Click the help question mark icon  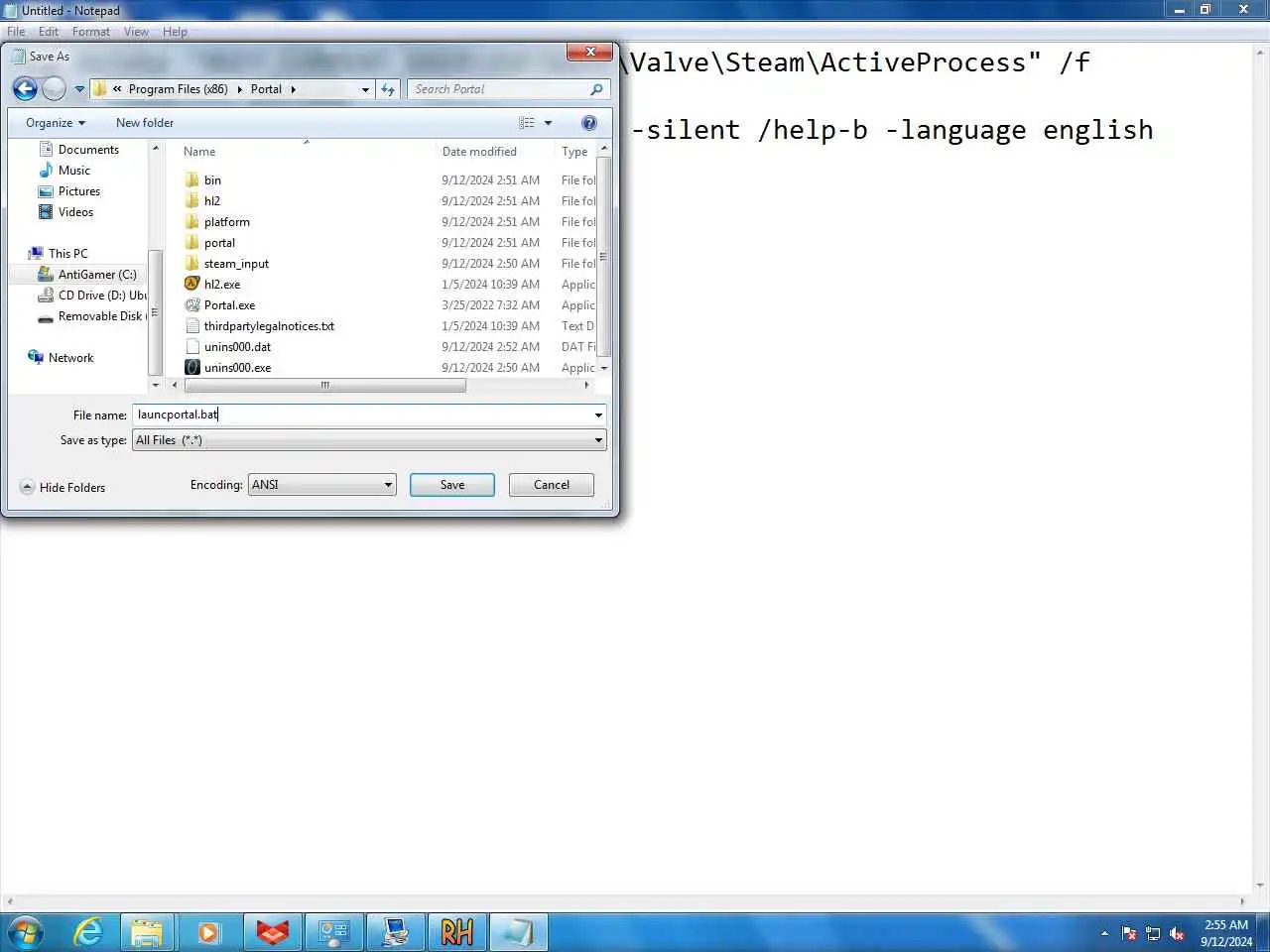coord(589,123)
